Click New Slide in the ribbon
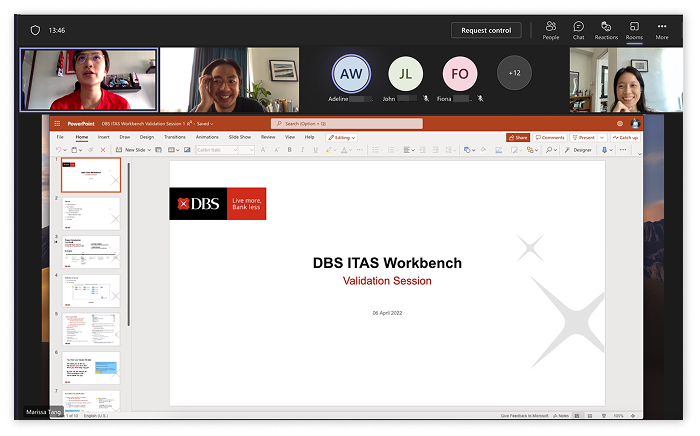The image size is (700, 436). point(130,150)
